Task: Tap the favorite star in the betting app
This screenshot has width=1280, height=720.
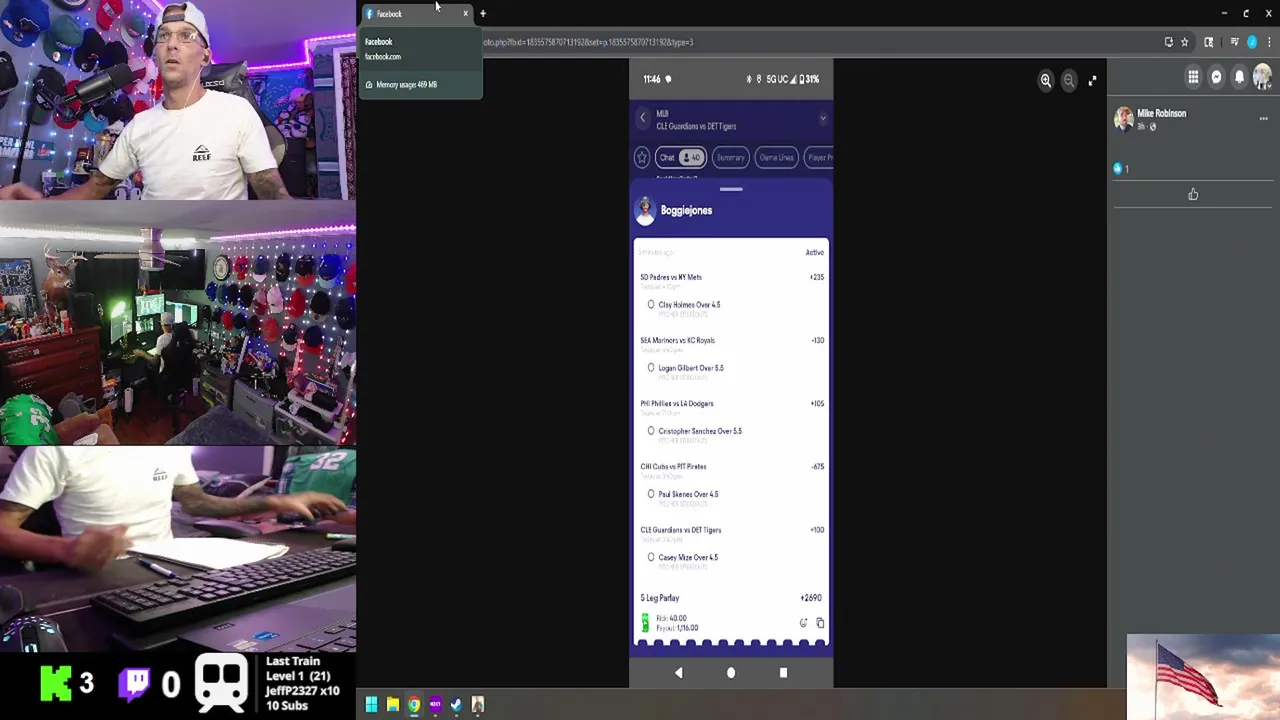Action: point(642,157)
